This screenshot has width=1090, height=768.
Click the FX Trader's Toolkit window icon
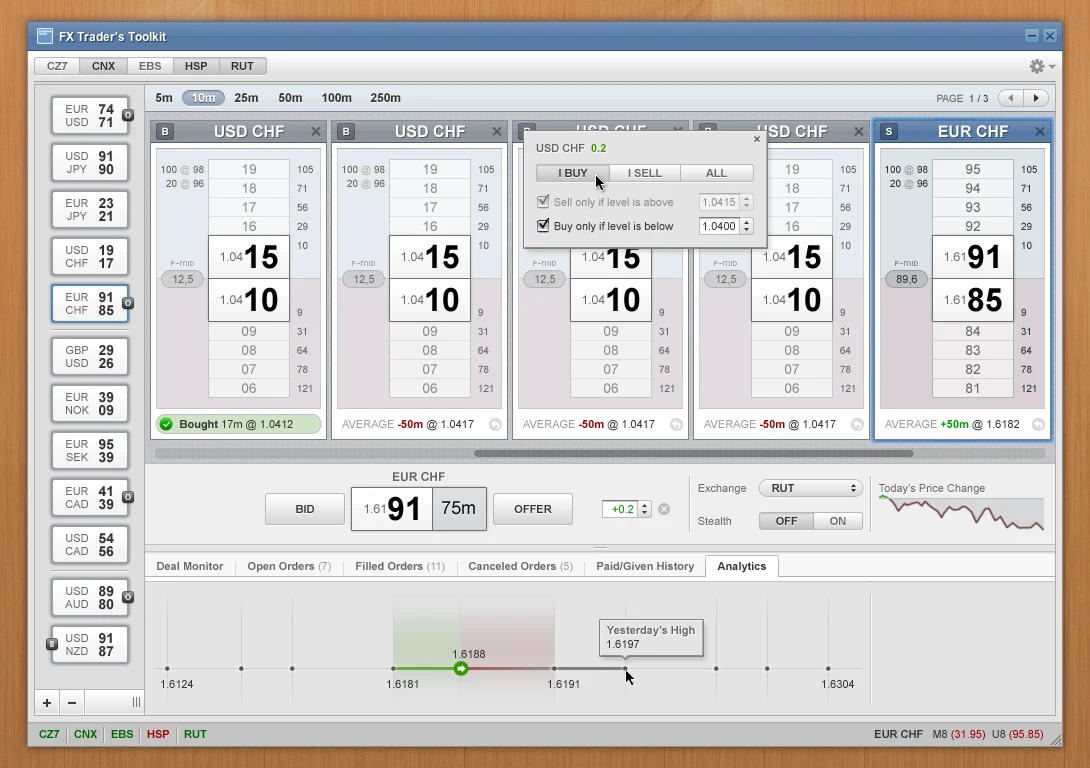click(x=44, y=35)
